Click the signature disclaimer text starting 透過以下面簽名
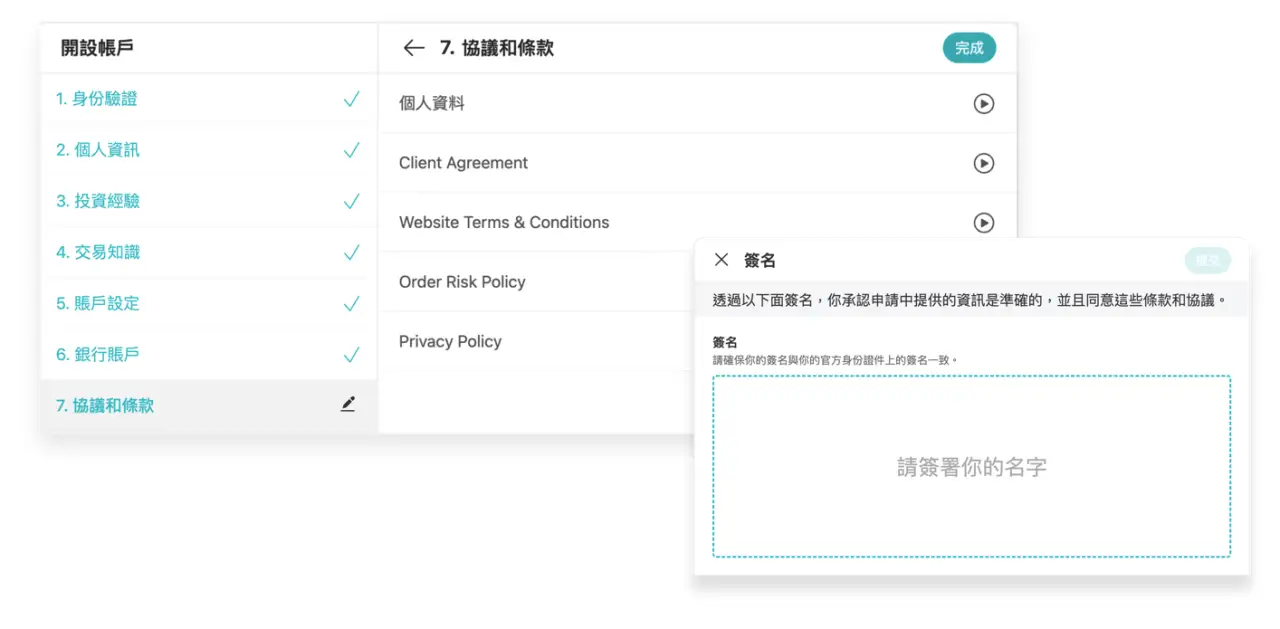Image resolution: width=1280 pixels, height=629 pixels. [x=969, y=299]
